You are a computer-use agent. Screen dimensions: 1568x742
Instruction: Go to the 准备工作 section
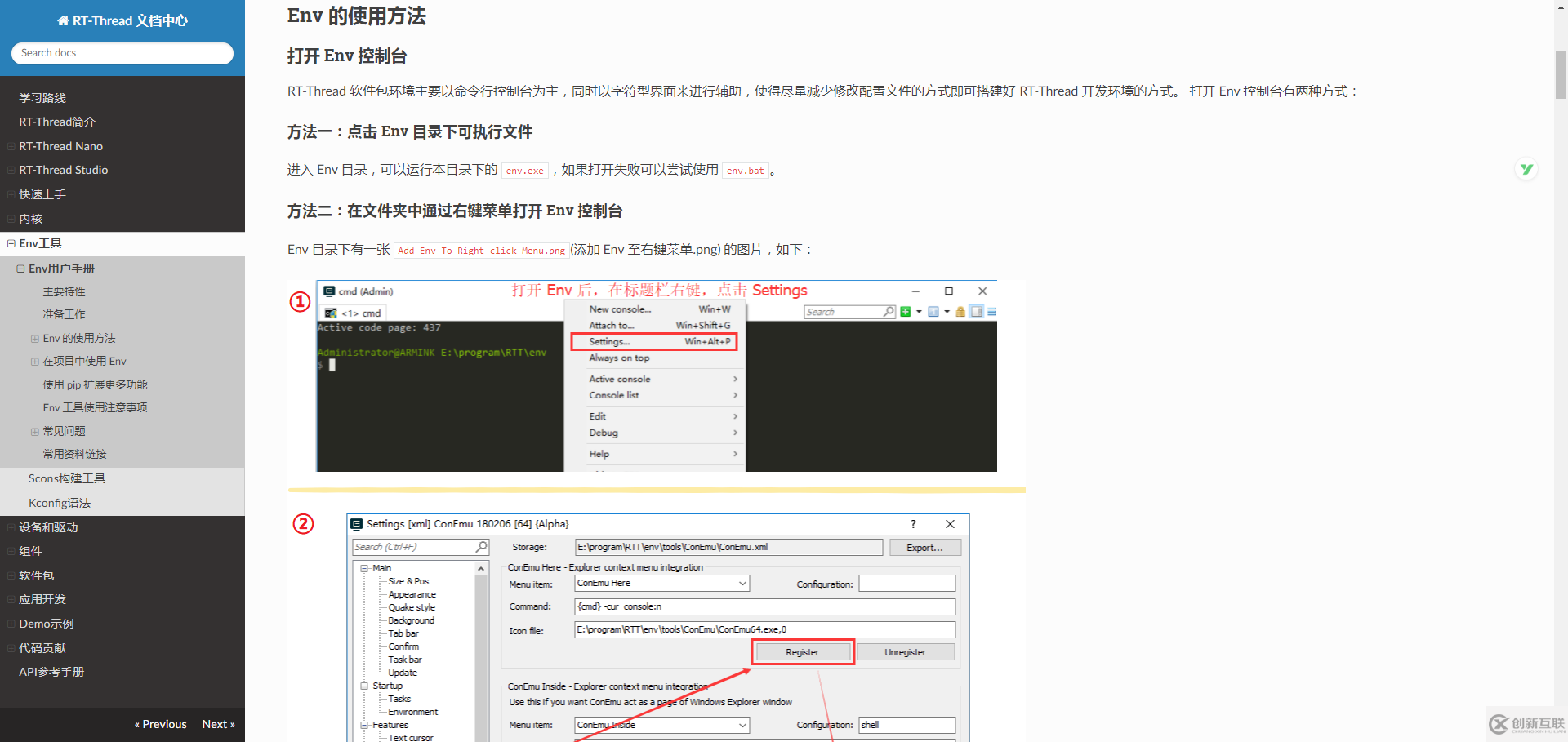click(x=64, y=314)
